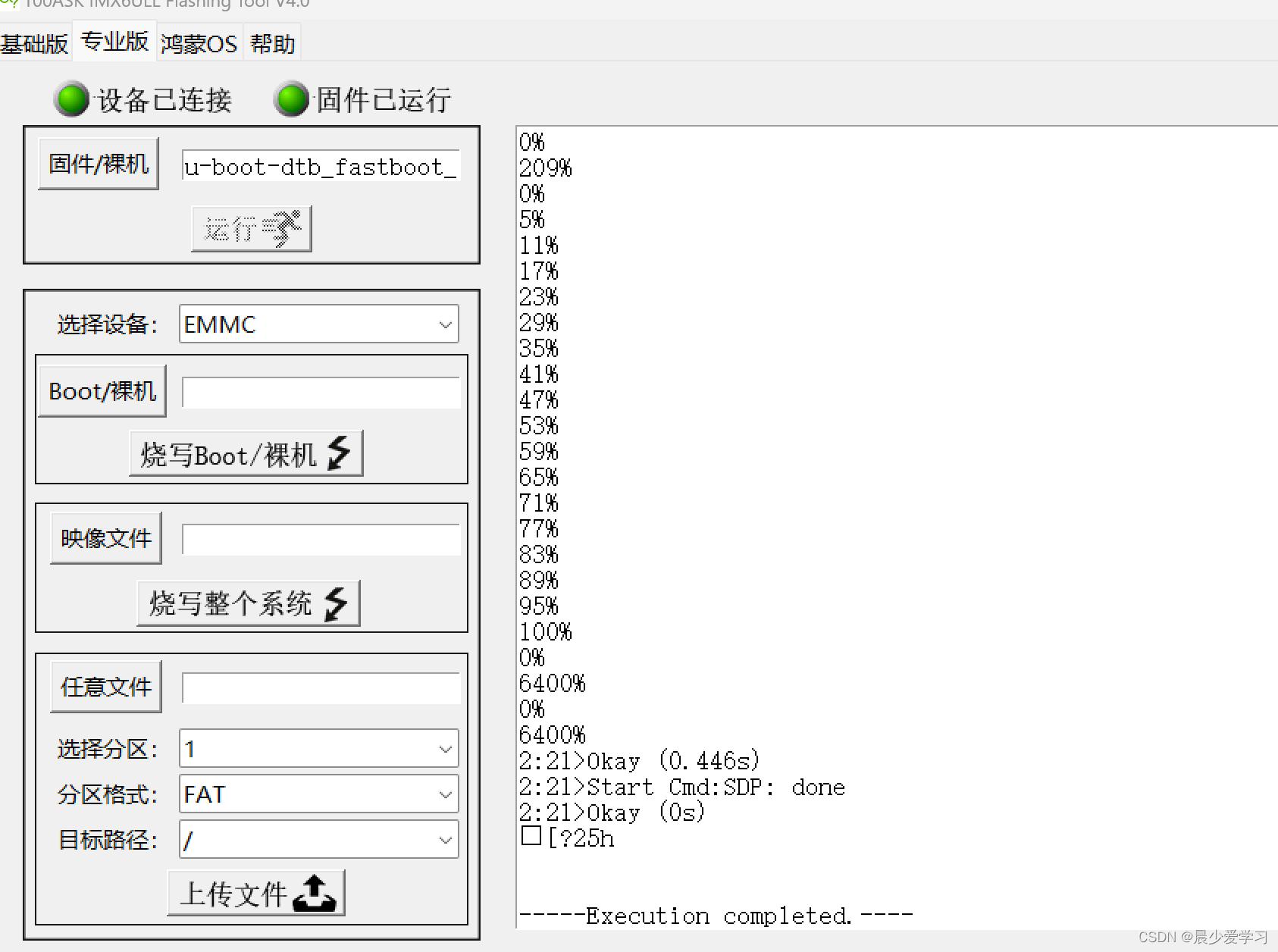Click the 'Execution completed' log line

click(x=716, y=916)
